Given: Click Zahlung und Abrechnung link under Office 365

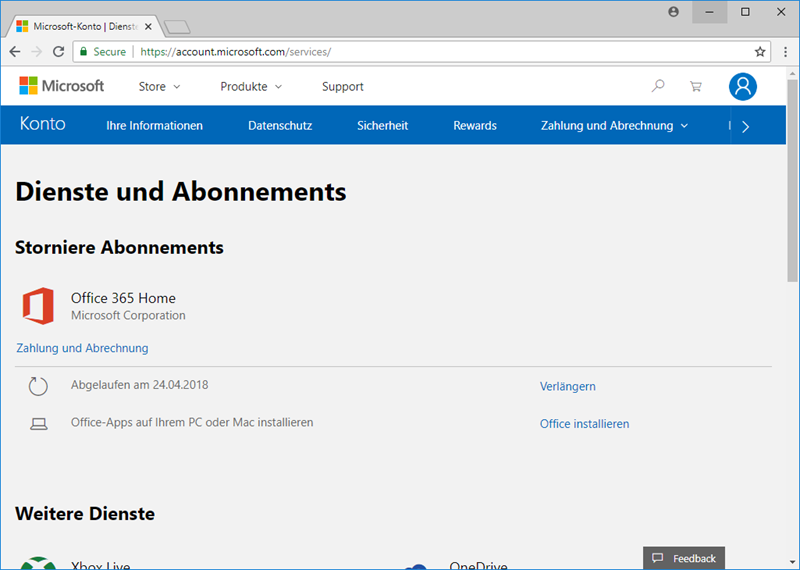Looking at the screenshot, I should click(82, 348).
